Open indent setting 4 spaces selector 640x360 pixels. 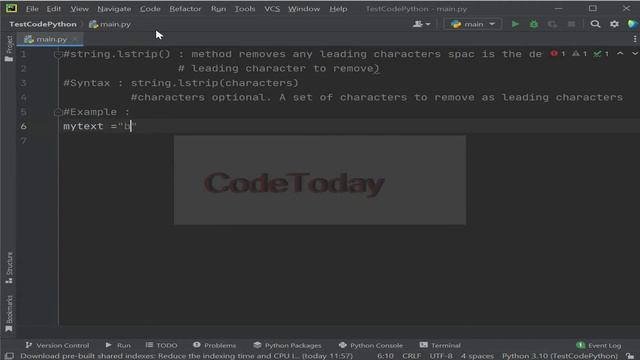477,356
